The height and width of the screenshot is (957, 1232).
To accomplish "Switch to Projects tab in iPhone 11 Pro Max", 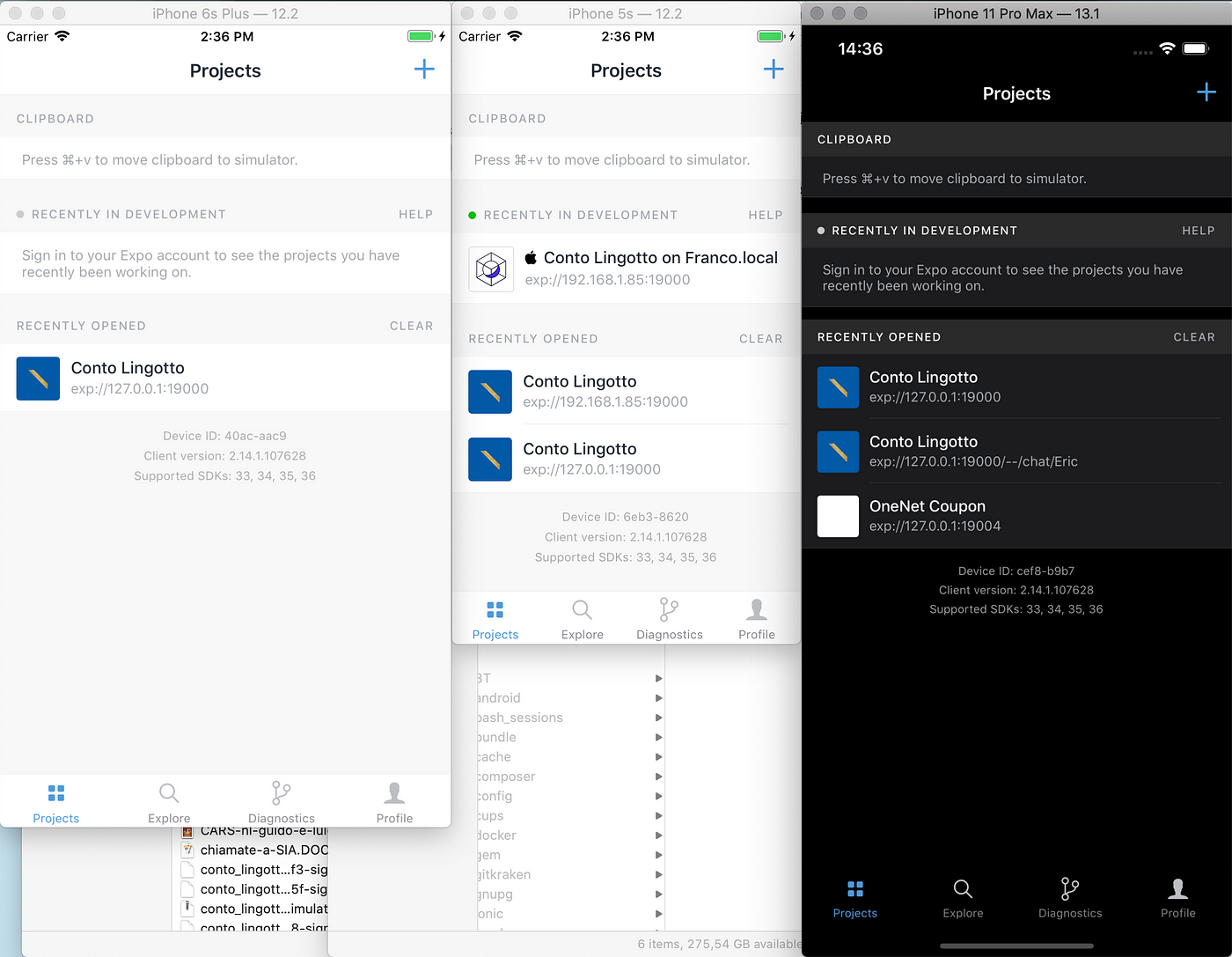I will coord(855,899).
